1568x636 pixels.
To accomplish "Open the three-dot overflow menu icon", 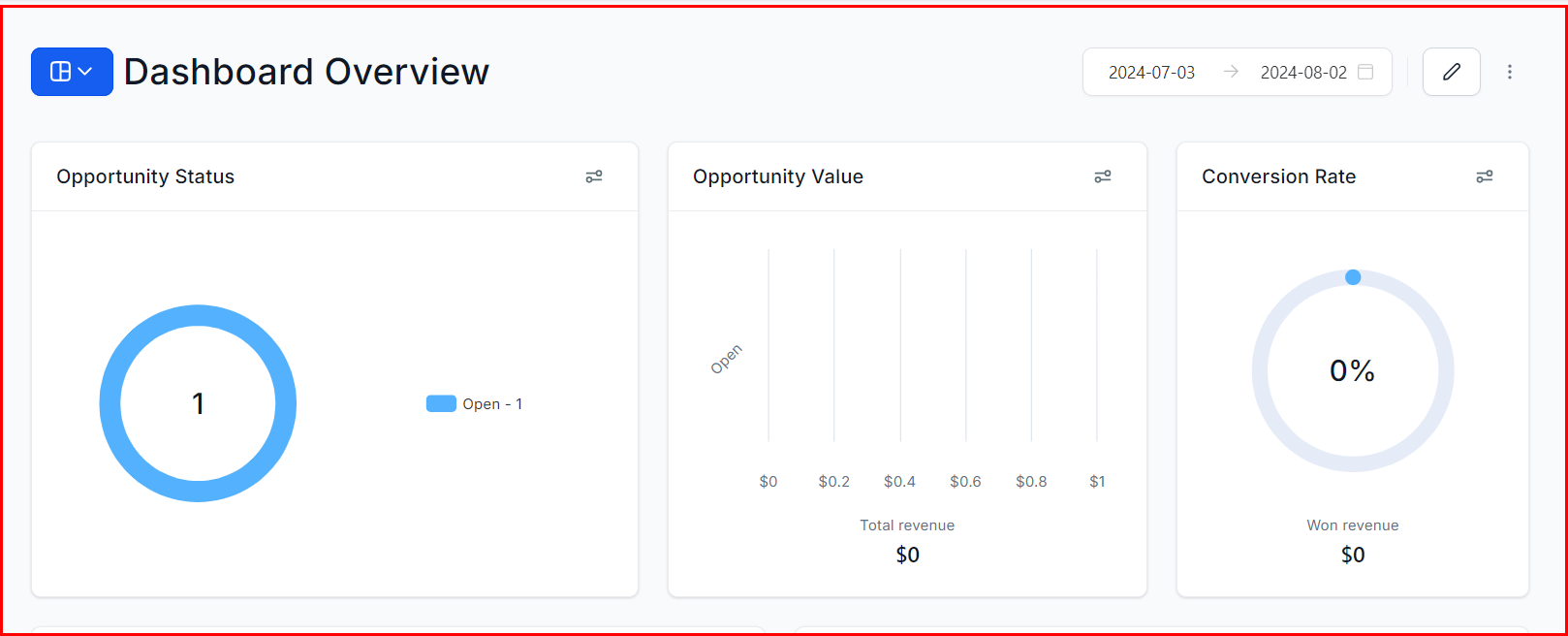I will point(1509,71).
